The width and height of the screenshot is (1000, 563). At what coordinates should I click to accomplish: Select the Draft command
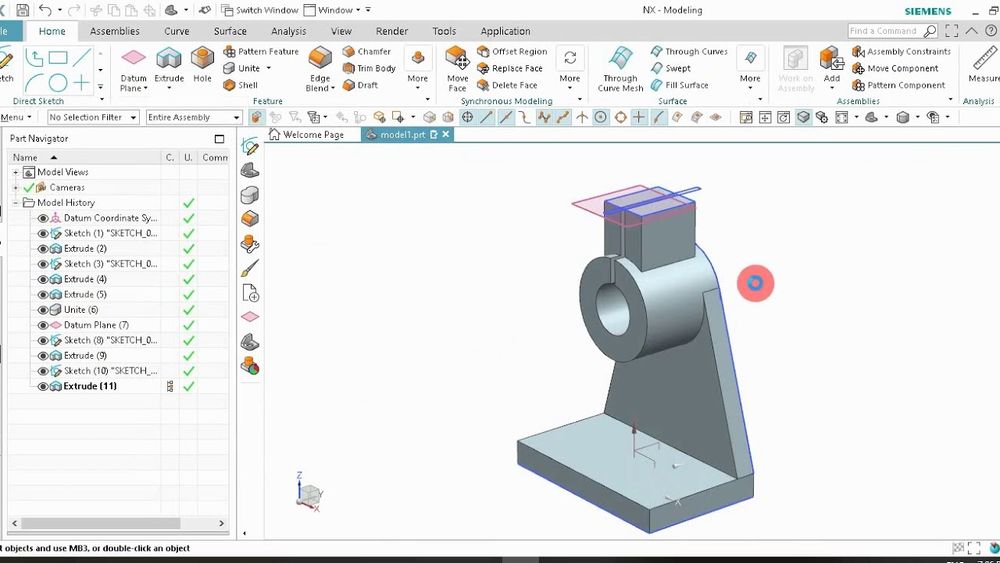tap(360, 85)
